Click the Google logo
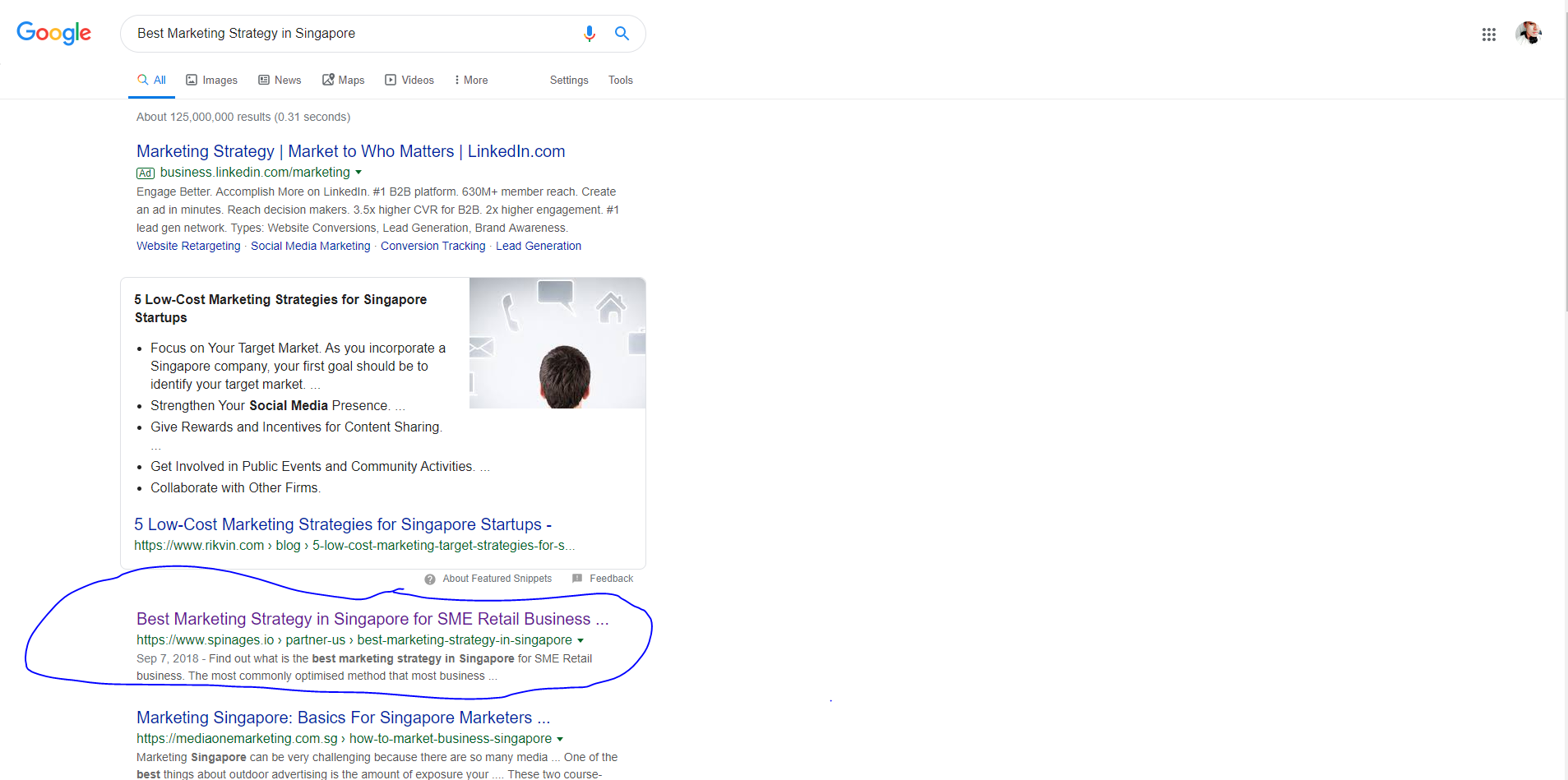1568x780 pixels. 54,33
